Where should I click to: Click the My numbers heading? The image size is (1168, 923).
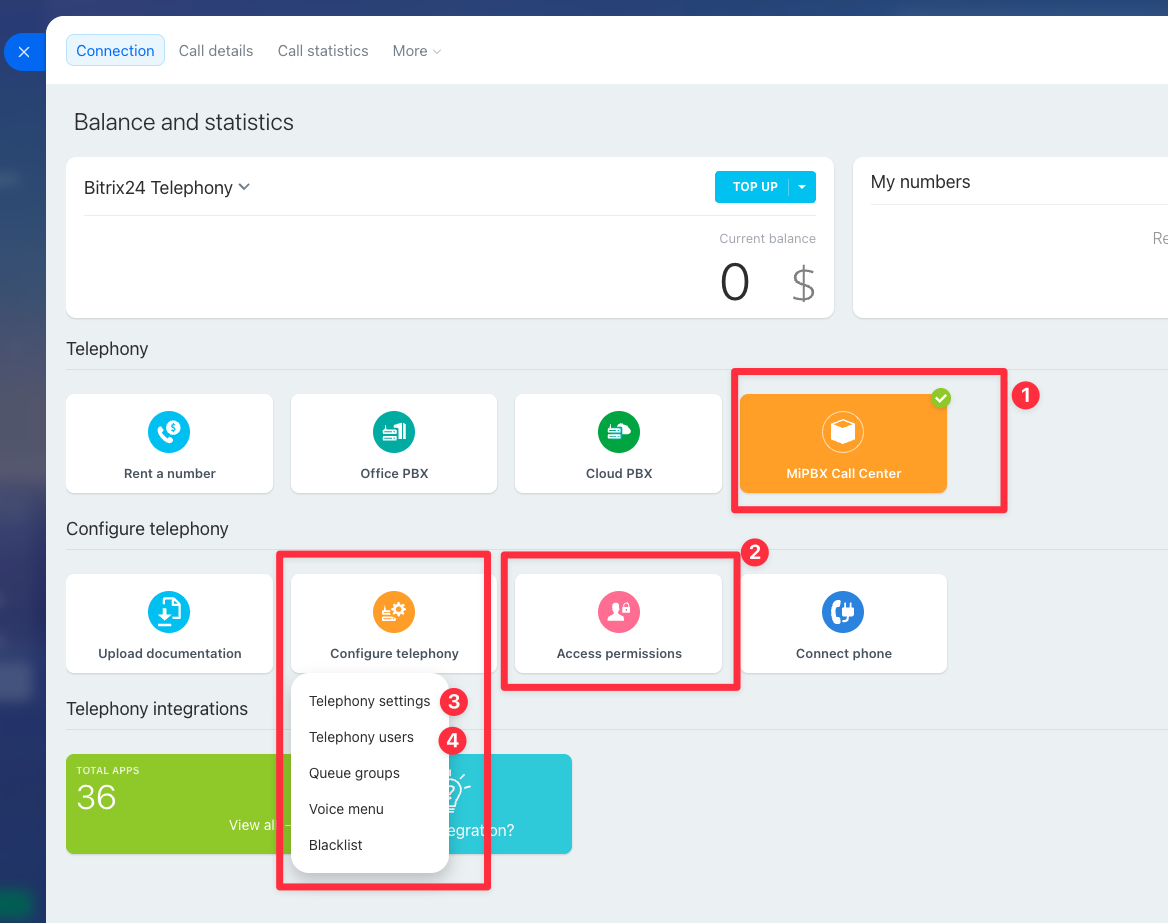(x=921, y=182)
